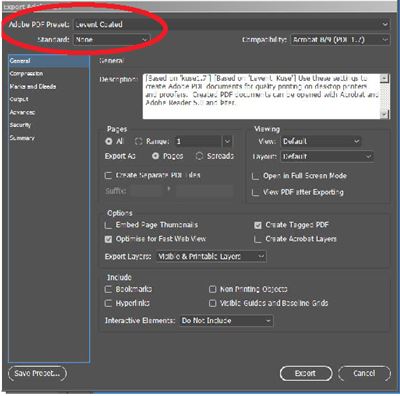Enable Open in Full Screen Mode
The image size is (400, 396).
(x=255, y=176)
